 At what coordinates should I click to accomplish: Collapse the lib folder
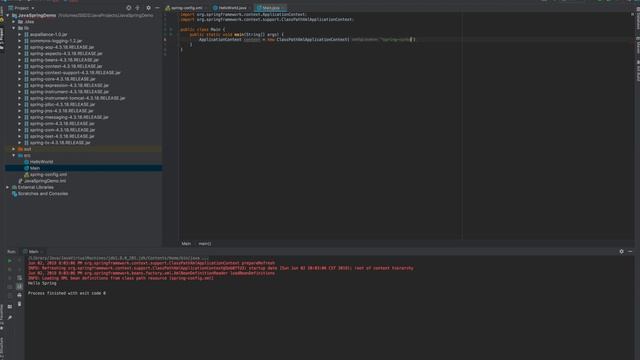click(x=14, y=28)
